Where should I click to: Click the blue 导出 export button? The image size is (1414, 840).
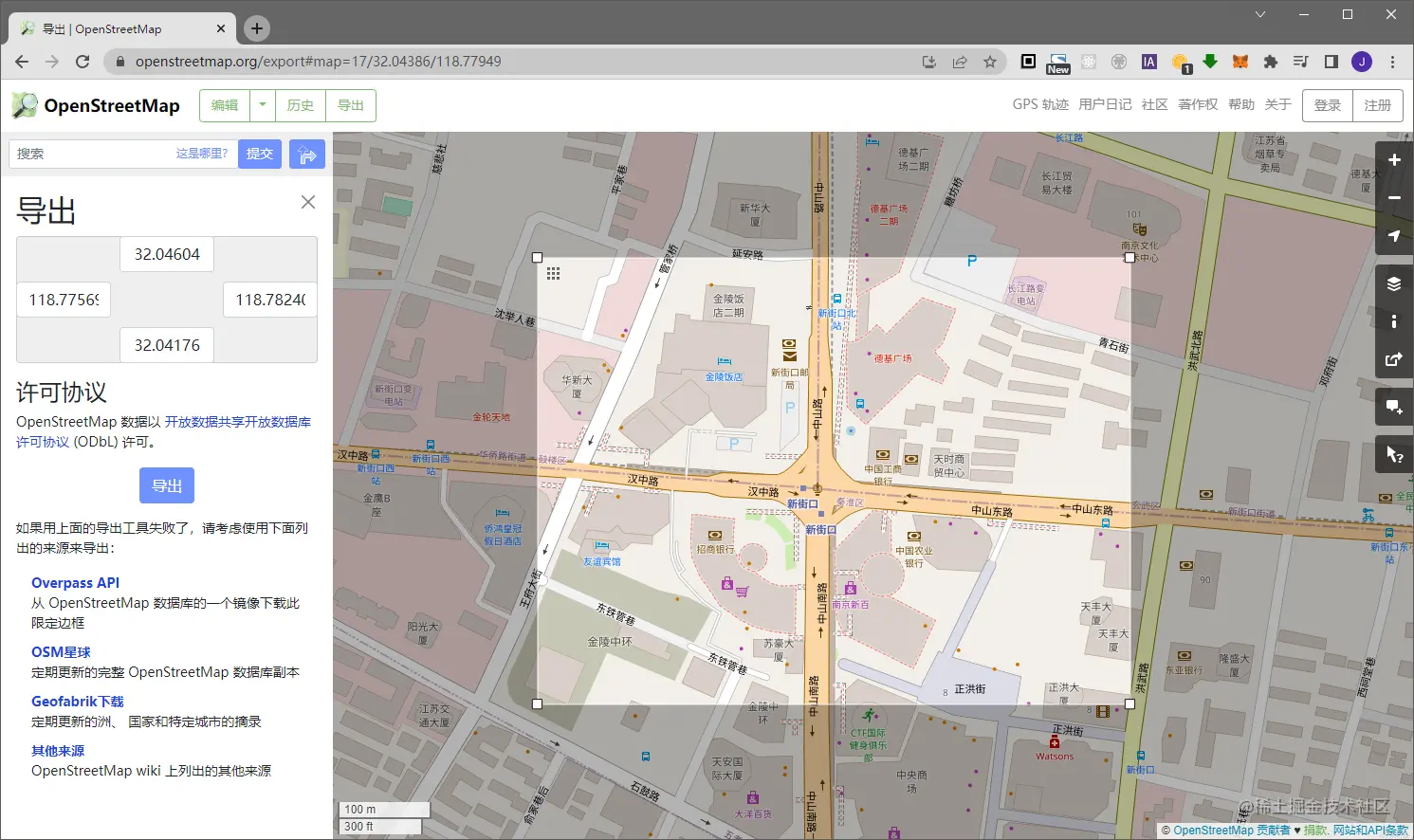pos(167,485)
